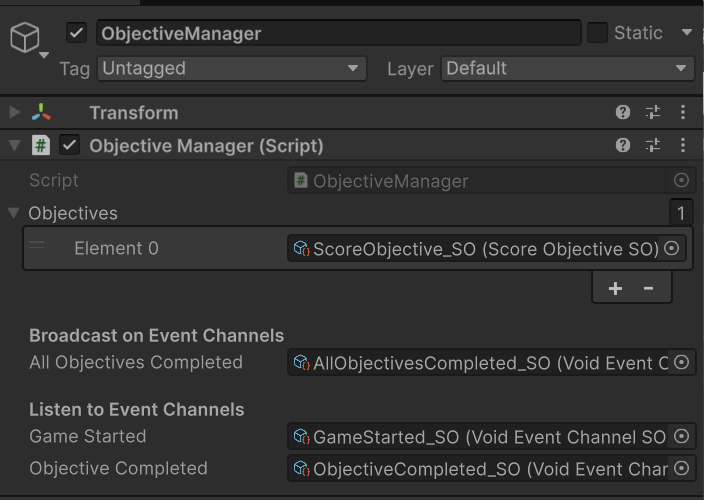The height and width of the screenshot is (500, 704).
Task: Open the Transform three-dot context menu
Action: pyautogui.click(x=682, y=112)
